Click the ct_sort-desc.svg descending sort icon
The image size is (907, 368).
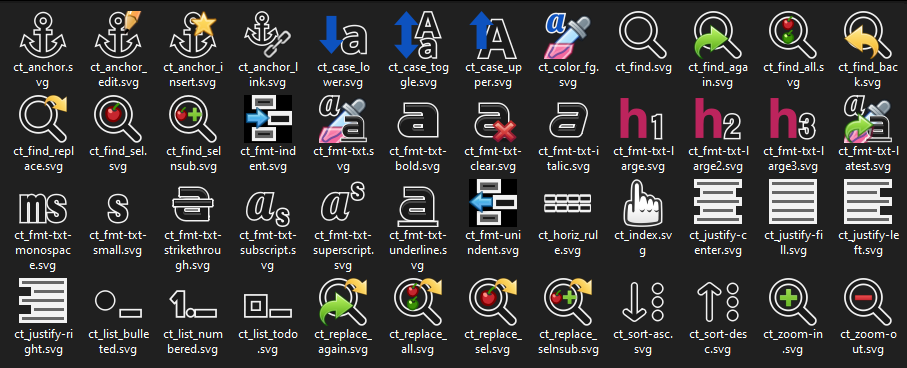pyautogui.click(x=718, y=301)
